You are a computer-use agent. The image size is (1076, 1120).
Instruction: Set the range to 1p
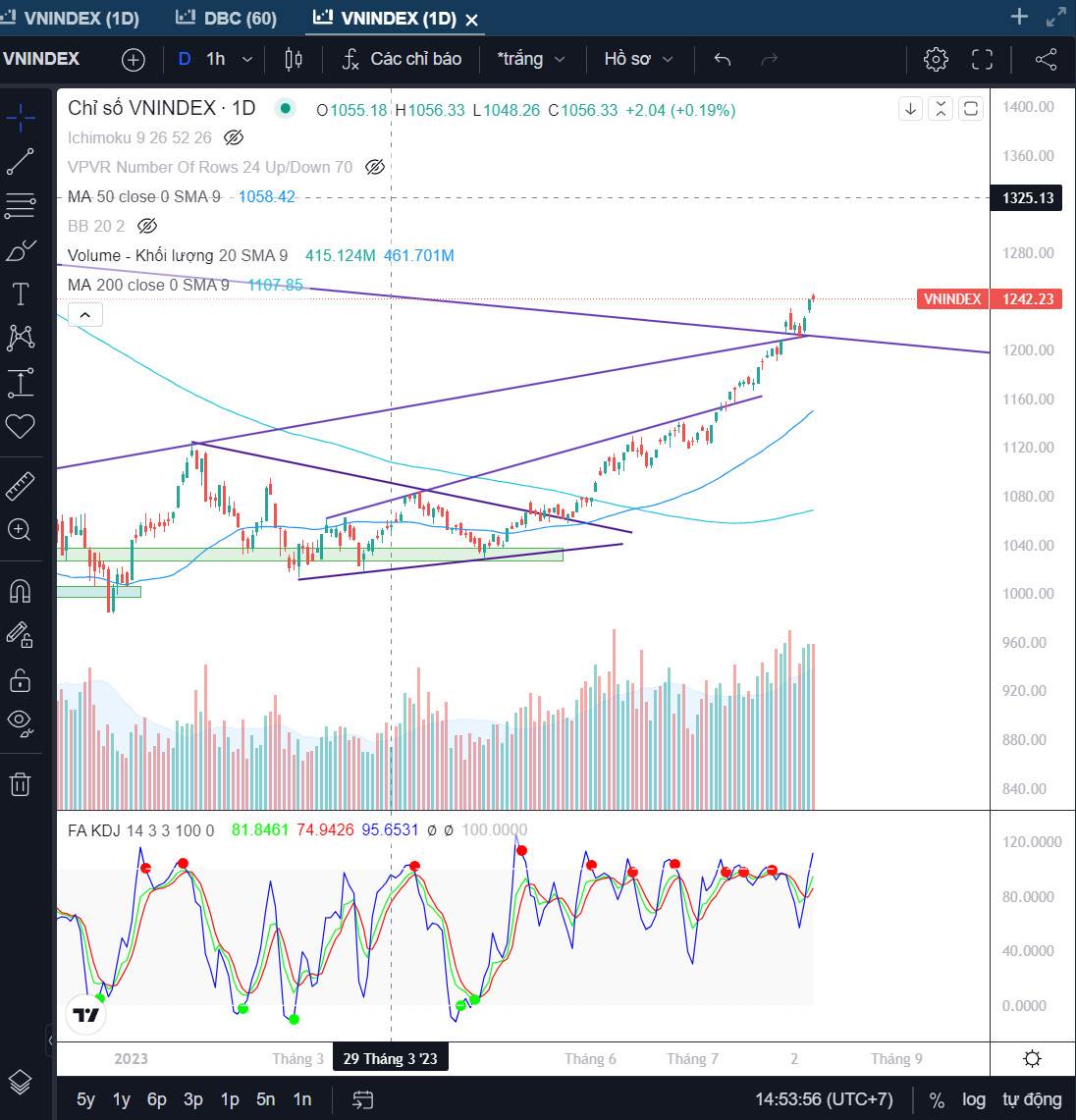pyautogui.click(x=230, y=1099)
